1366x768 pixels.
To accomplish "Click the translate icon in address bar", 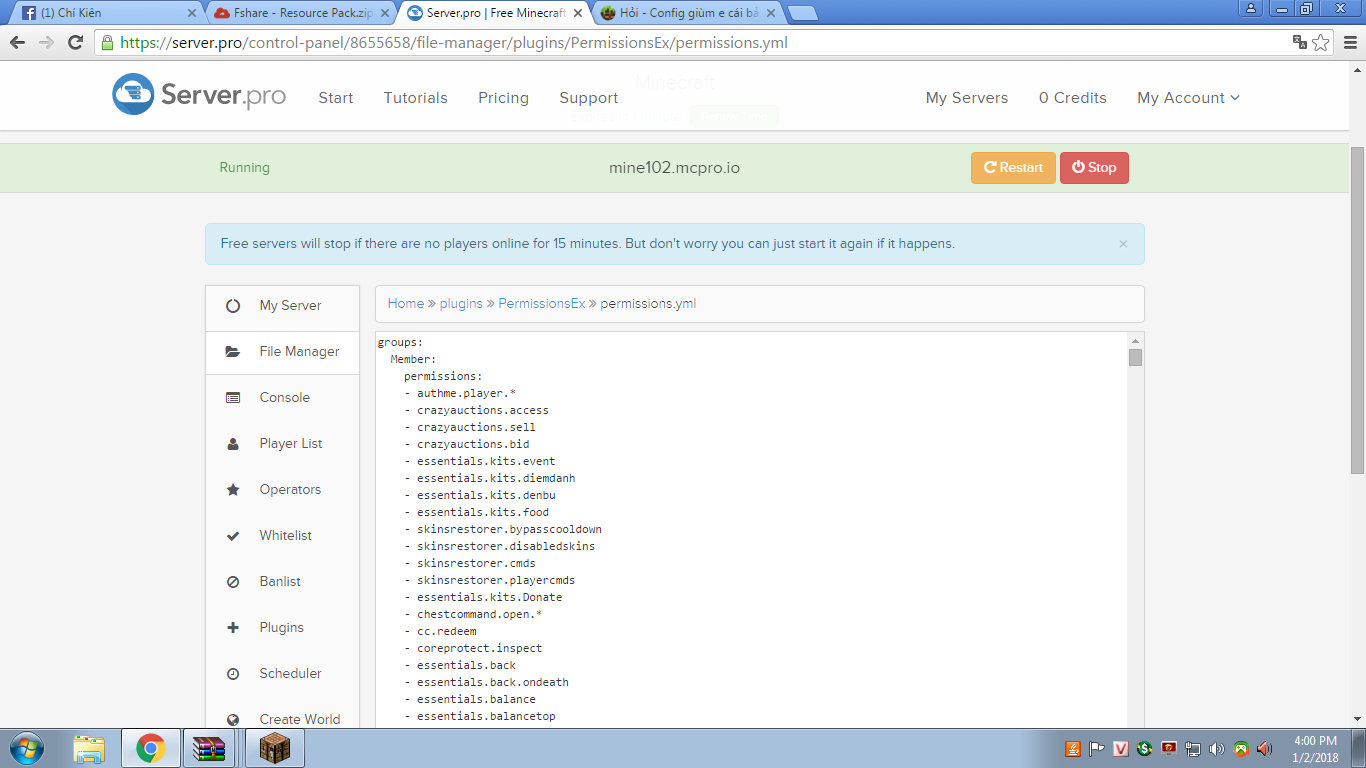I will click(1300, 43).
